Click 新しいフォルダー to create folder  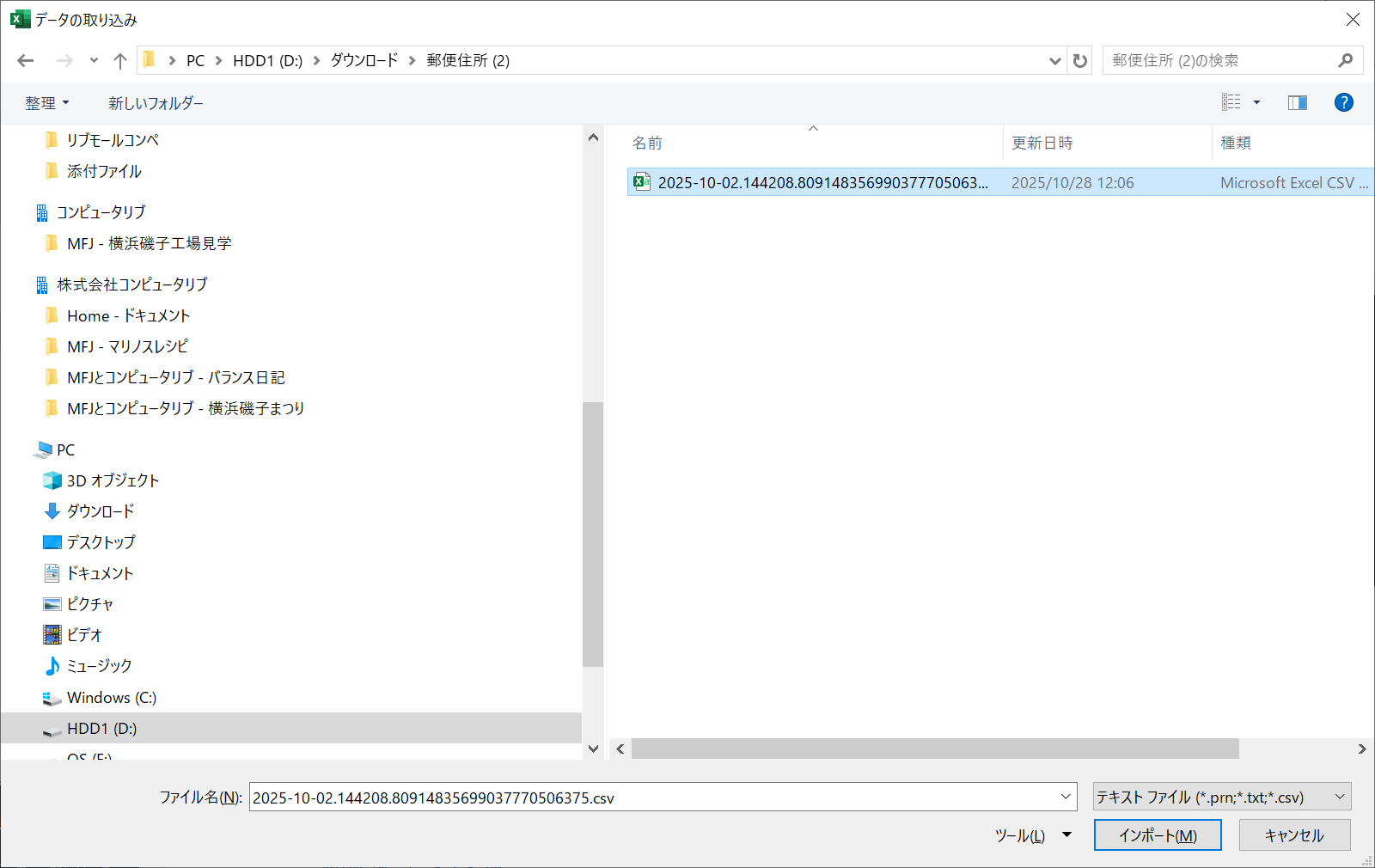click(156, 103)
